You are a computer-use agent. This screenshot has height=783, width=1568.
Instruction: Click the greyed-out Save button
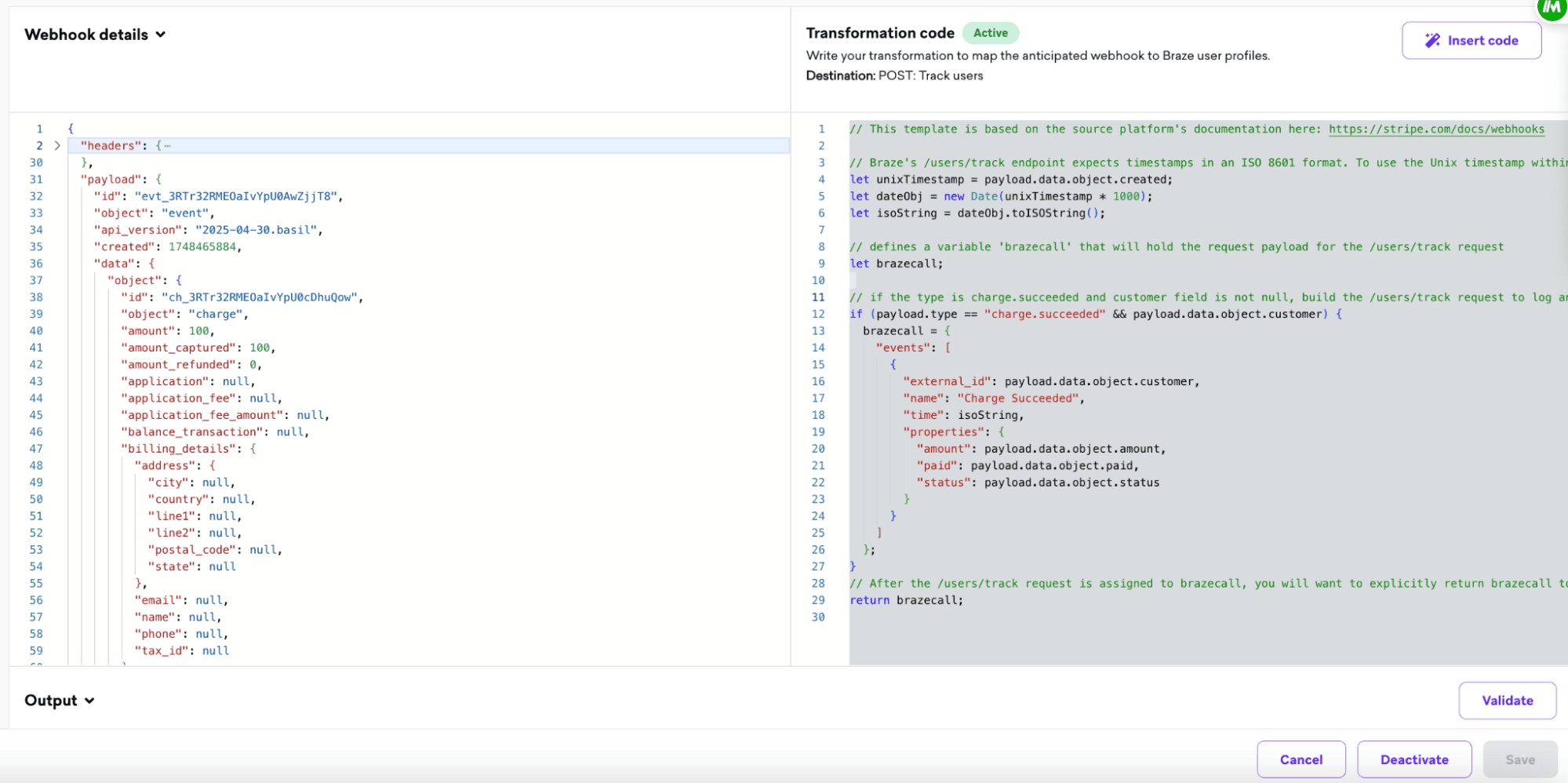point(1519,759)
